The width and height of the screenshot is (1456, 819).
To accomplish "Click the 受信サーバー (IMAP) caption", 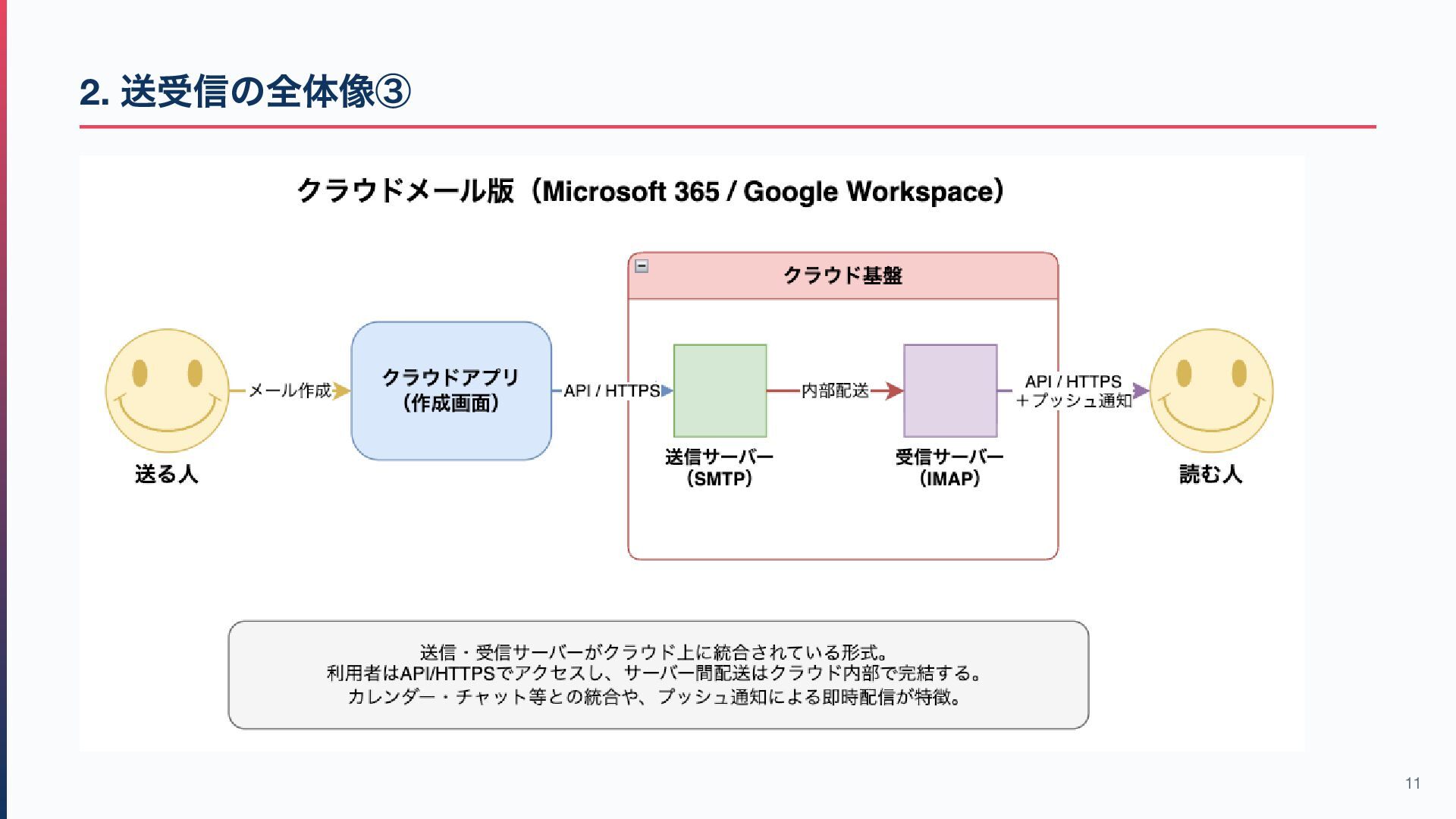I will tap(949, 467).
